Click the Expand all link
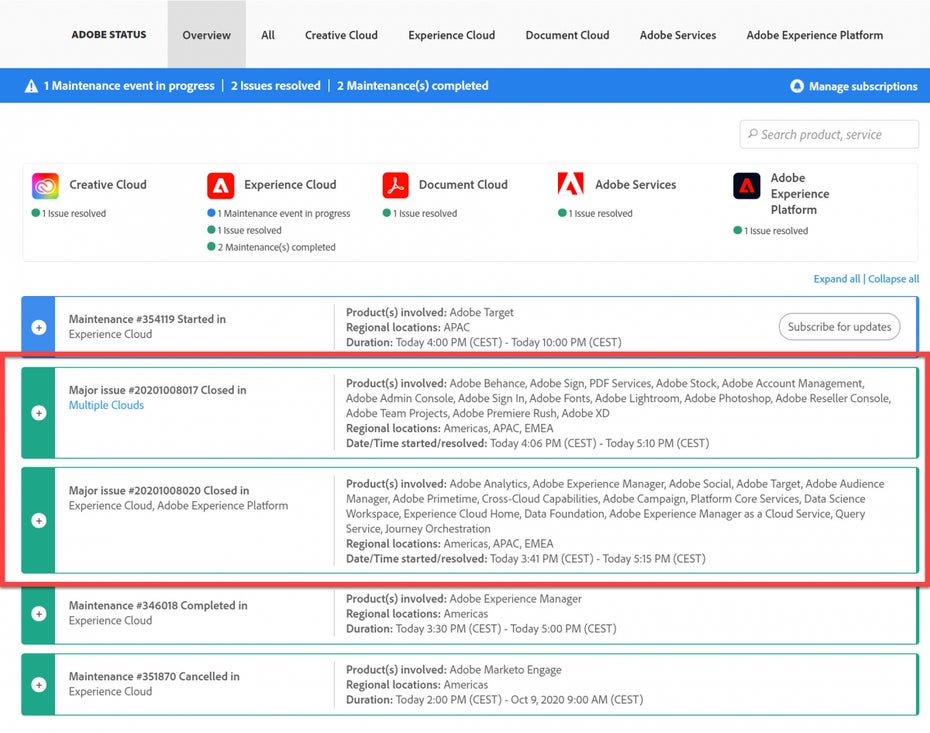The width and height of the screenshot is (930, 733). pyautogui.click(x=836, y=279)
